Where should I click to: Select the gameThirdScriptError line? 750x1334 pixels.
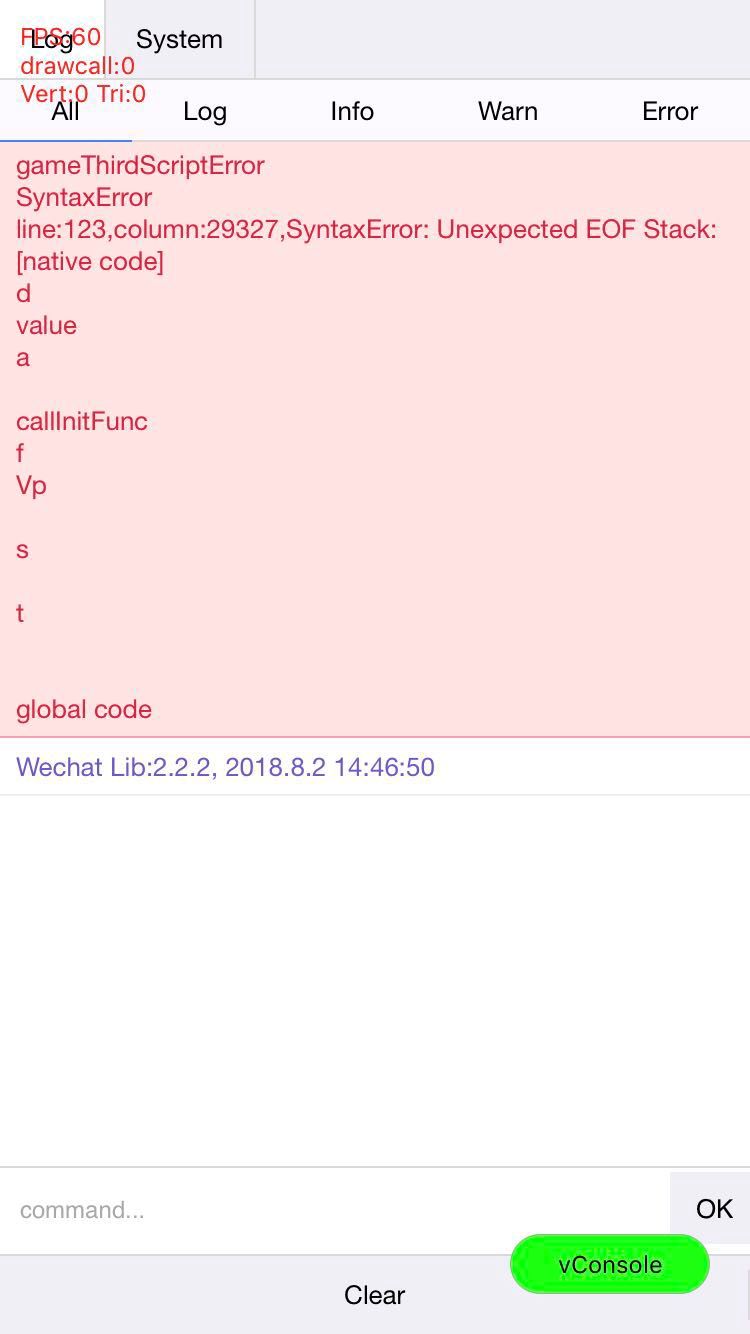[140, 165]
